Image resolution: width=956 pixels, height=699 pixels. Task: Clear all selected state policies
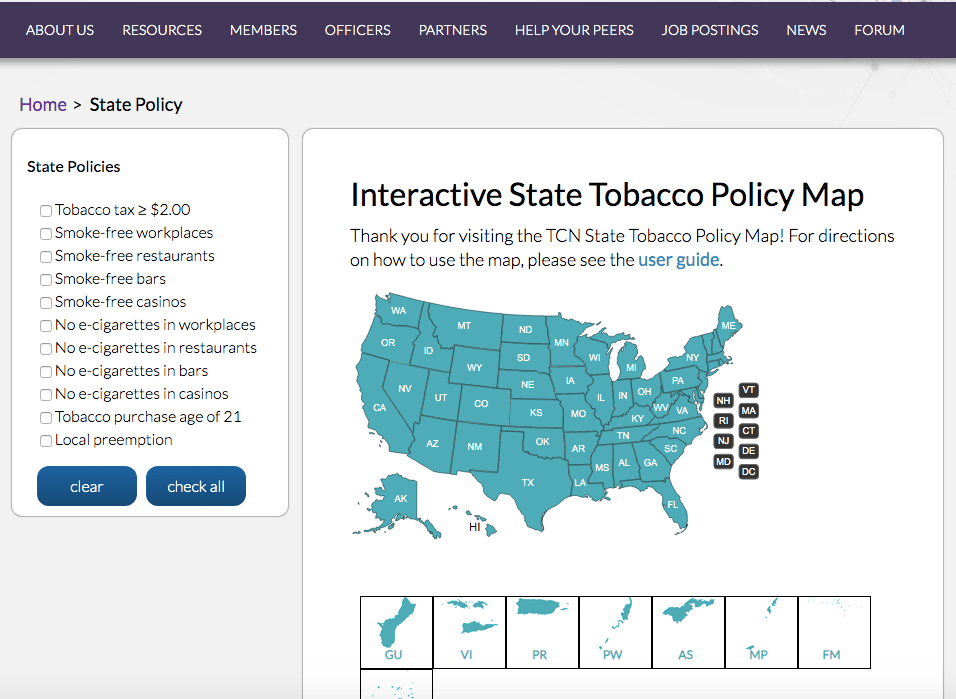point(86,486)
